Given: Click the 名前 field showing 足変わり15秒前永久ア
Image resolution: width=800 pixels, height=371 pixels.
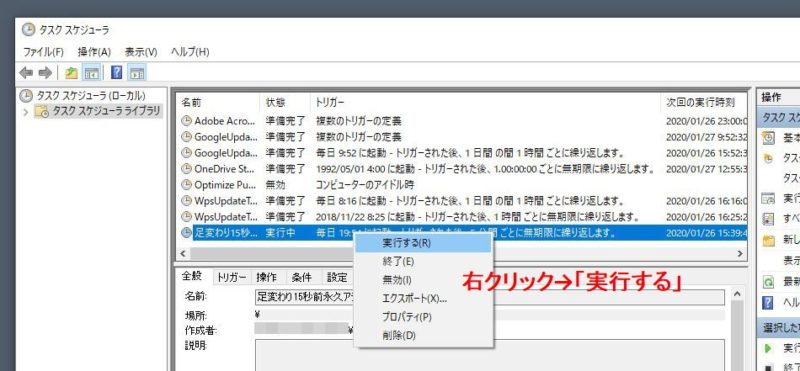Looking at the screenshot, I should click(x=489, y=297).
